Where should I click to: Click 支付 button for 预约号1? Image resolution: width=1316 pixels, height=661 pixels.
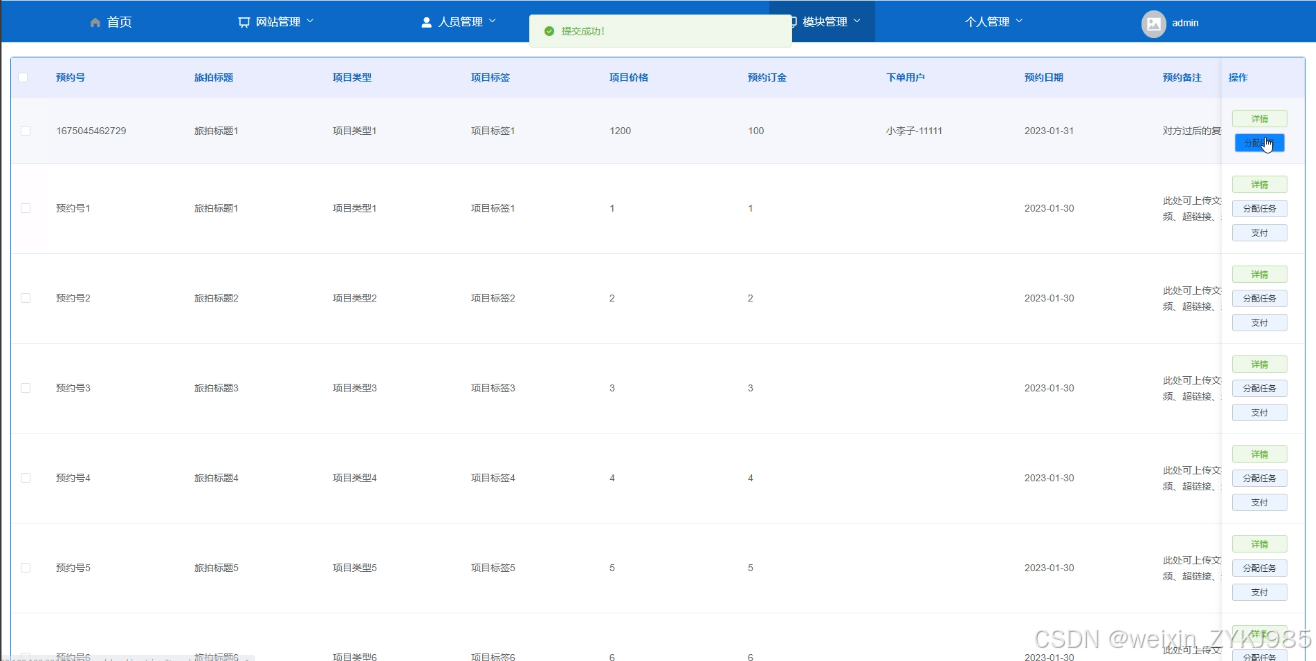pyautogui.click(x=1259, y=233)
